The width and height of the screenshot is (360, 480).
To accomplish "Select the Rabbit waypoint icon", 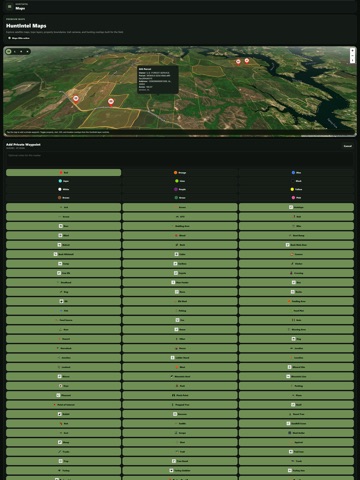I will (63, 414).
